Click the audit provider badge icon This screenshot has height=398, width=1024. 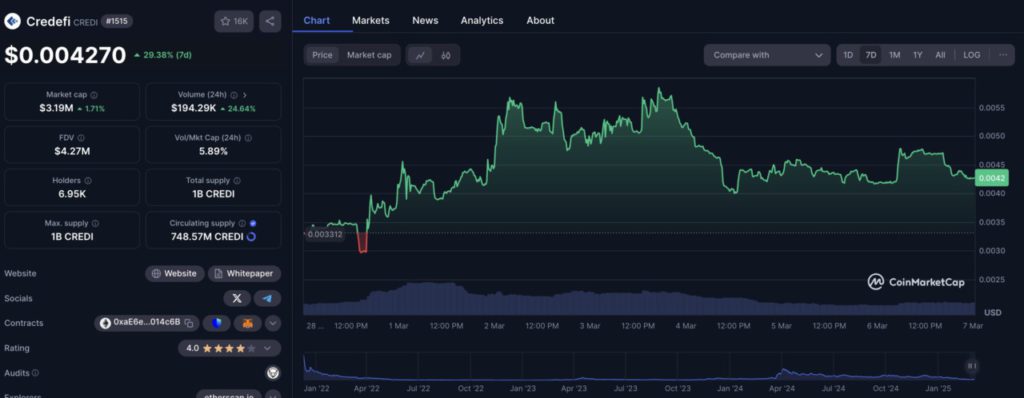click(x=273, y=373)
